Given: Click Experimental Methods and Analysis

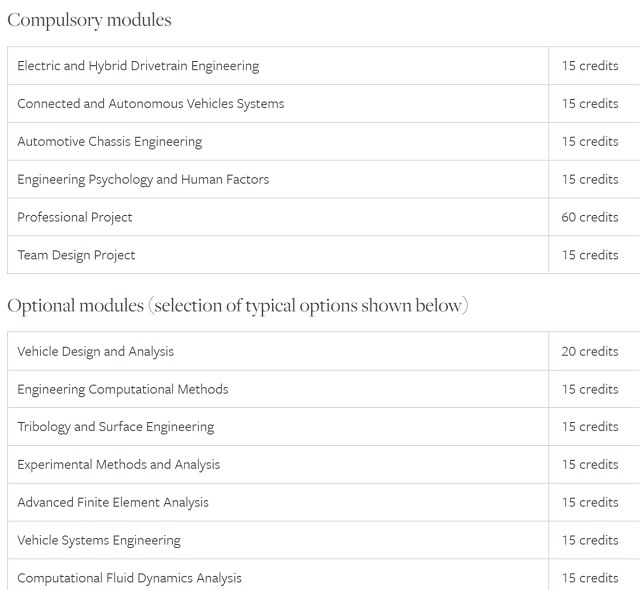Looking at the screenshot, I should [x=118, y=465].
